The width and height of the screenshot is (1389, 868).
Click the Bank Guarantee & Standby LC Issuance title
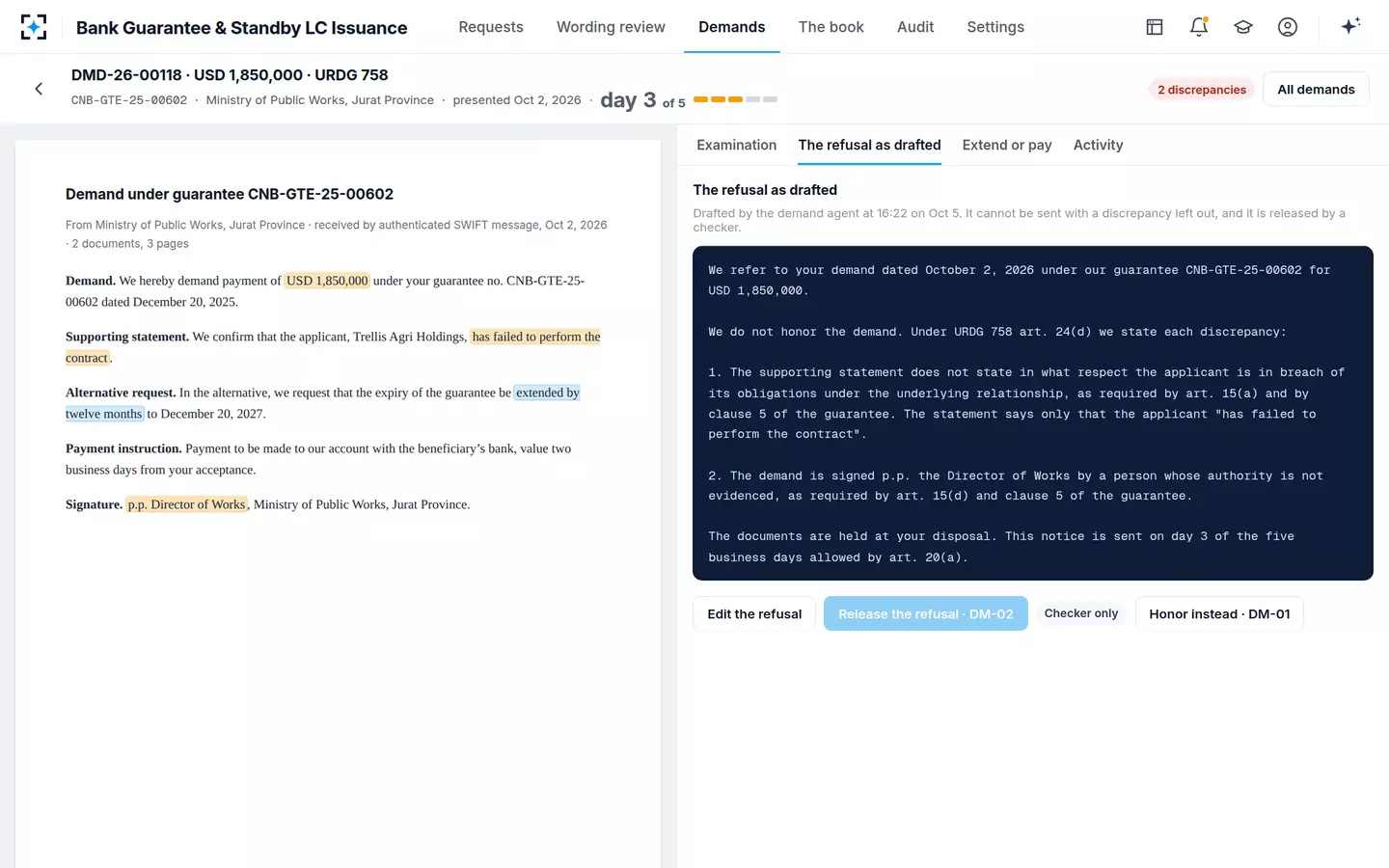[242, 28]
